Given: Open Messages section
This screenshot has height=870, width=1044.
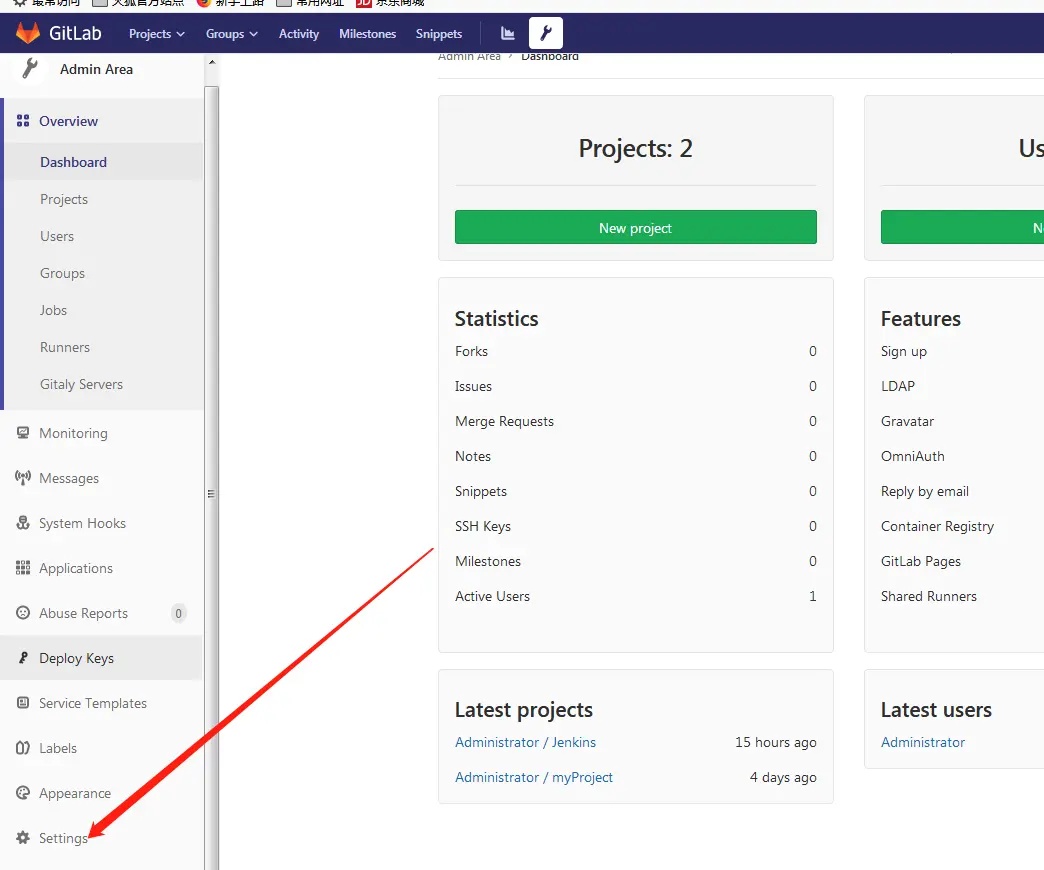Looking at the screenshot, I should 69,479.
